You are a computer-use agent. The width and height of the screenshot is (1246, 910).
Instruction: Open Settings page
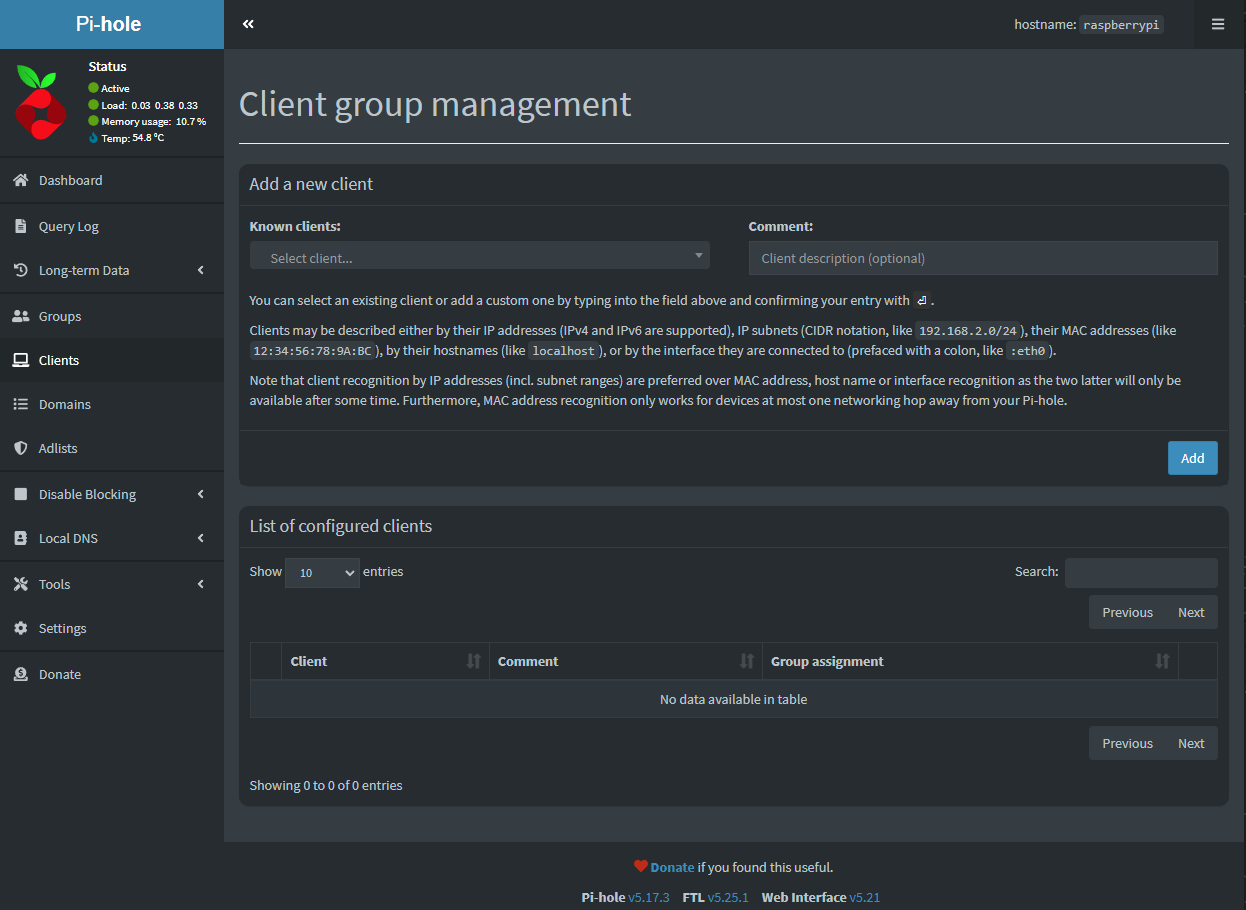(112, 628)
